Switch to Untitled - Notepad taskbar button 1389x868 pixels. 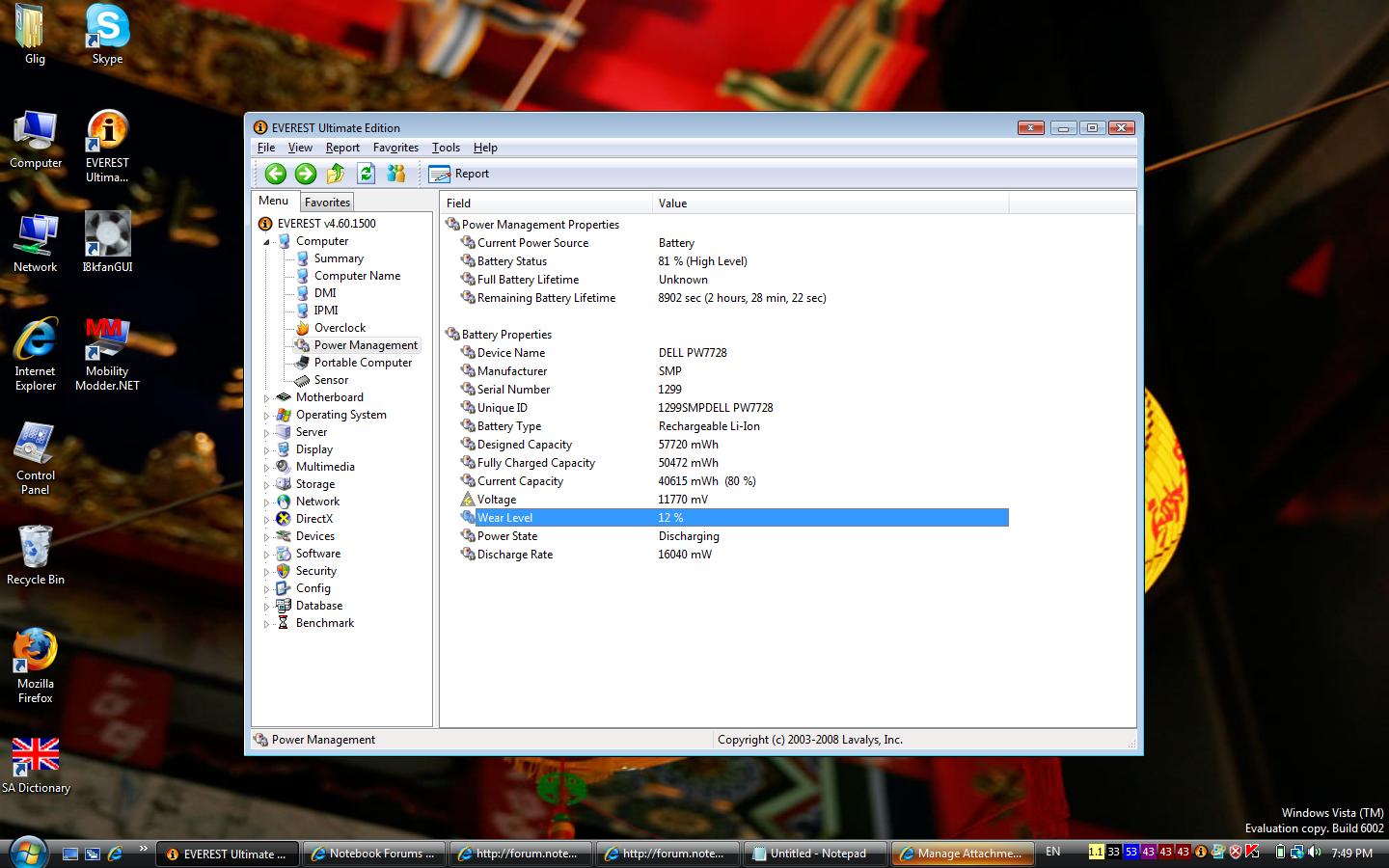coord(814,854)
